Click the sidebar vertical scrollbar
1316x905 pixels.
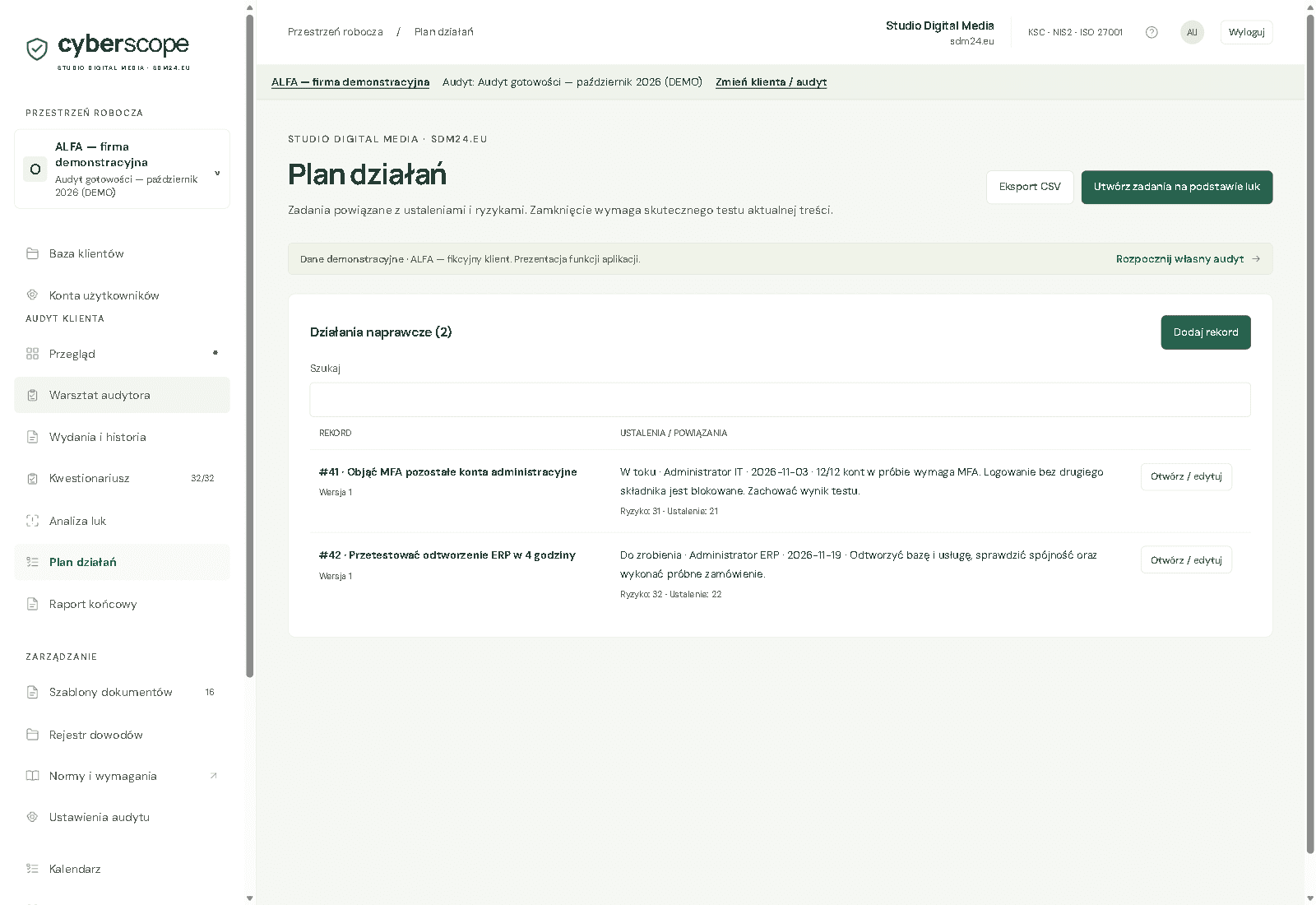pyautogui.click(x=250, y=346)
